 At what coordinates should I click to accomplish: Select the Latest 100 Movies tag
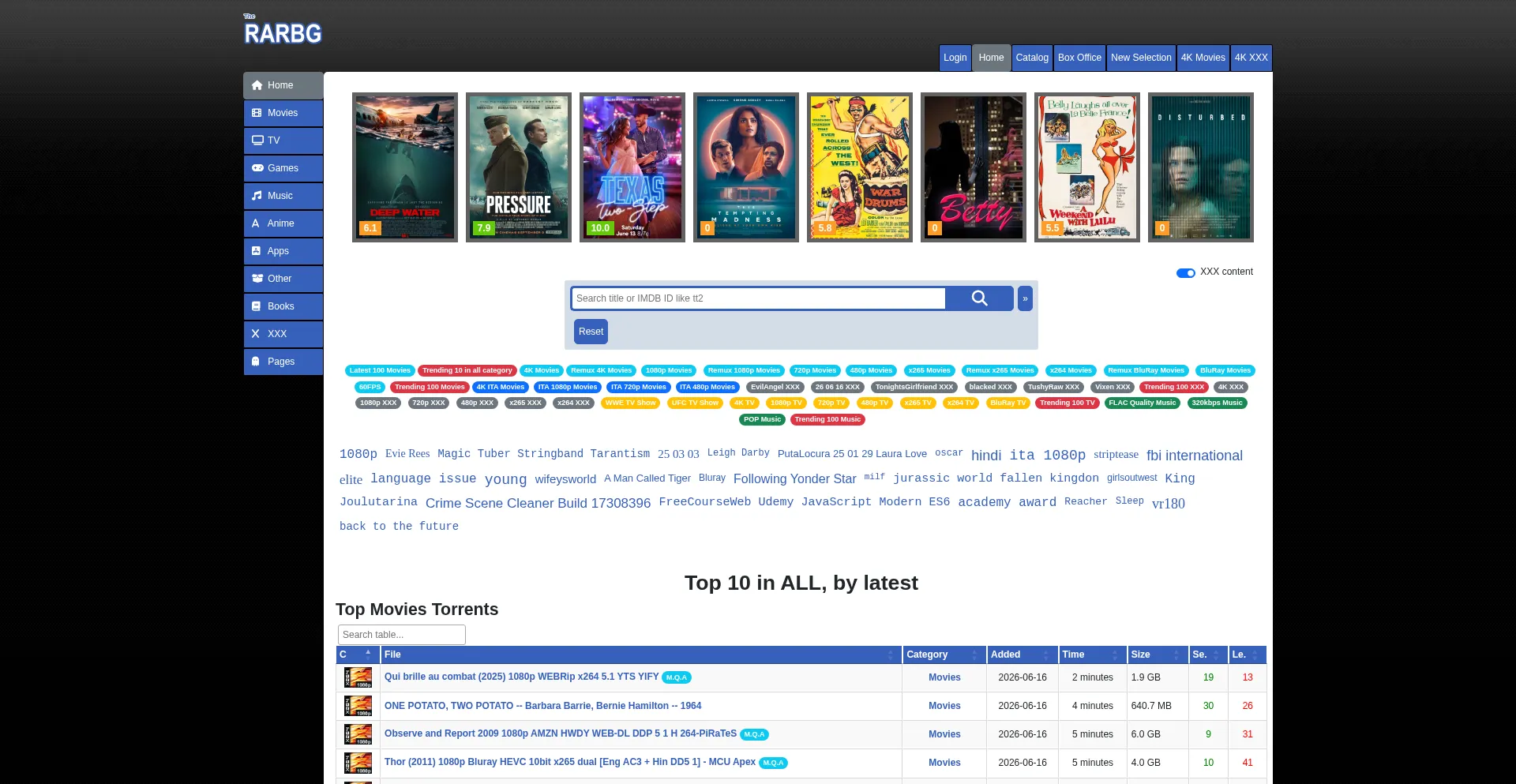click(380, 370)
